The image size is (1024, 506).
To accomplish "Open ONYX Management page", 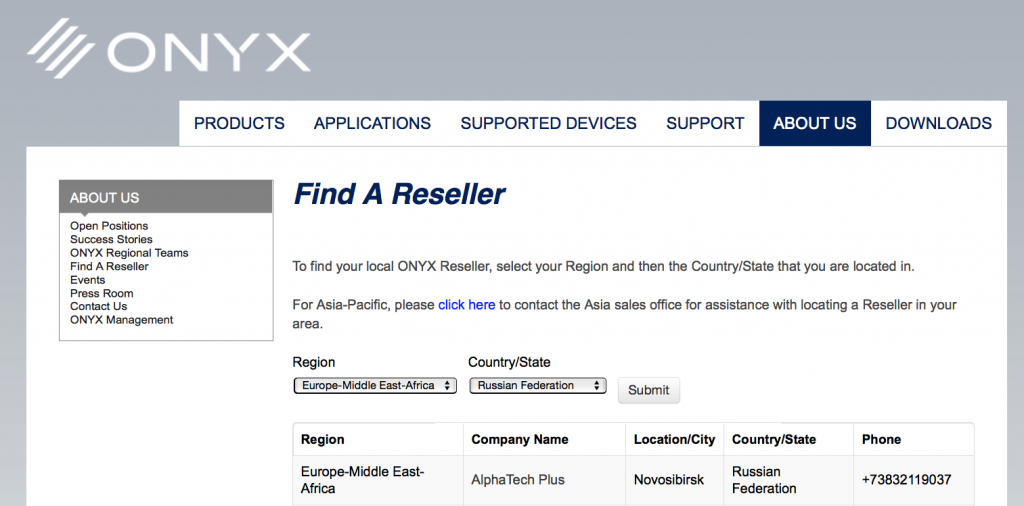I will (121, 320).
